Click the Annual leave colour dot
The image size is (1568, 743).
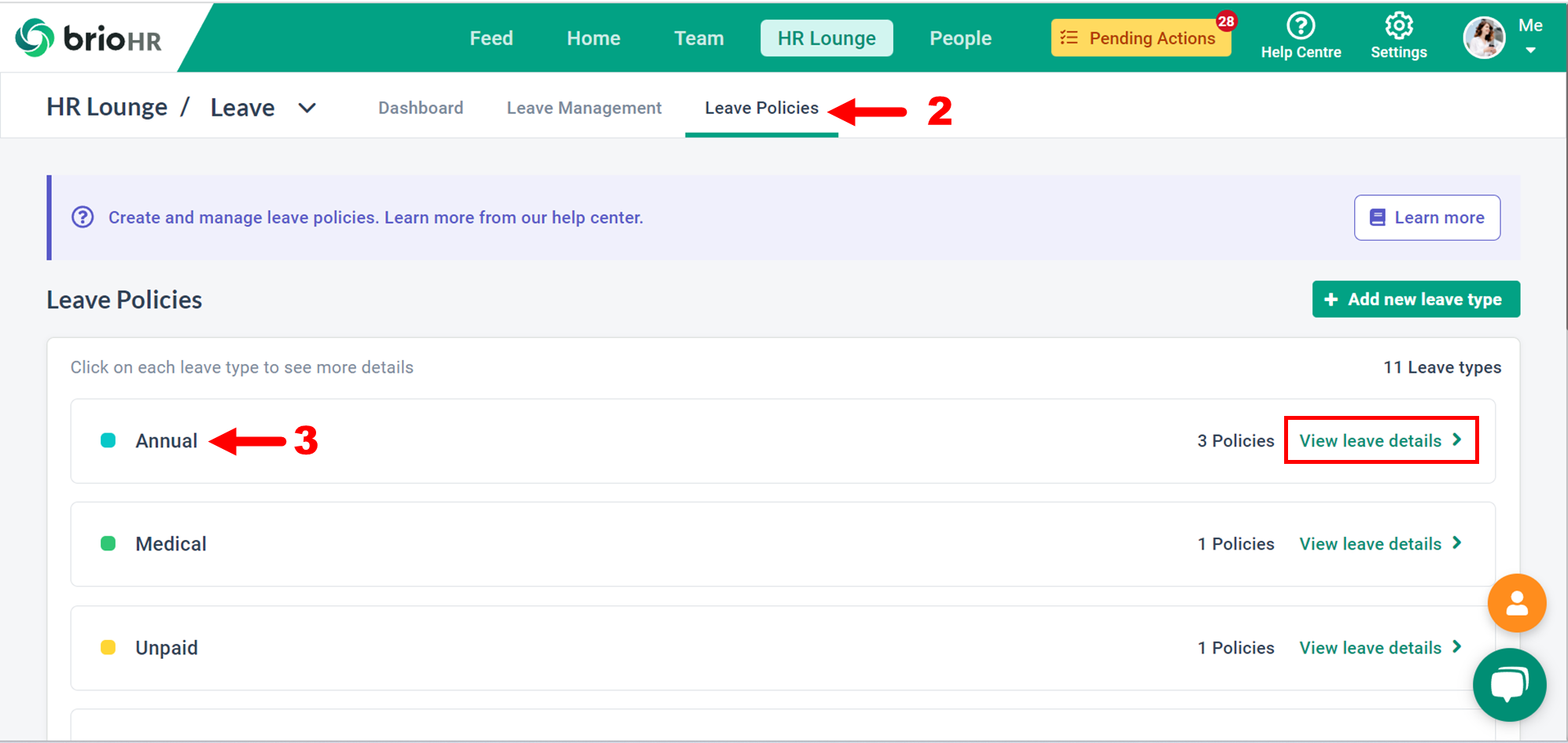click(109, 440)
